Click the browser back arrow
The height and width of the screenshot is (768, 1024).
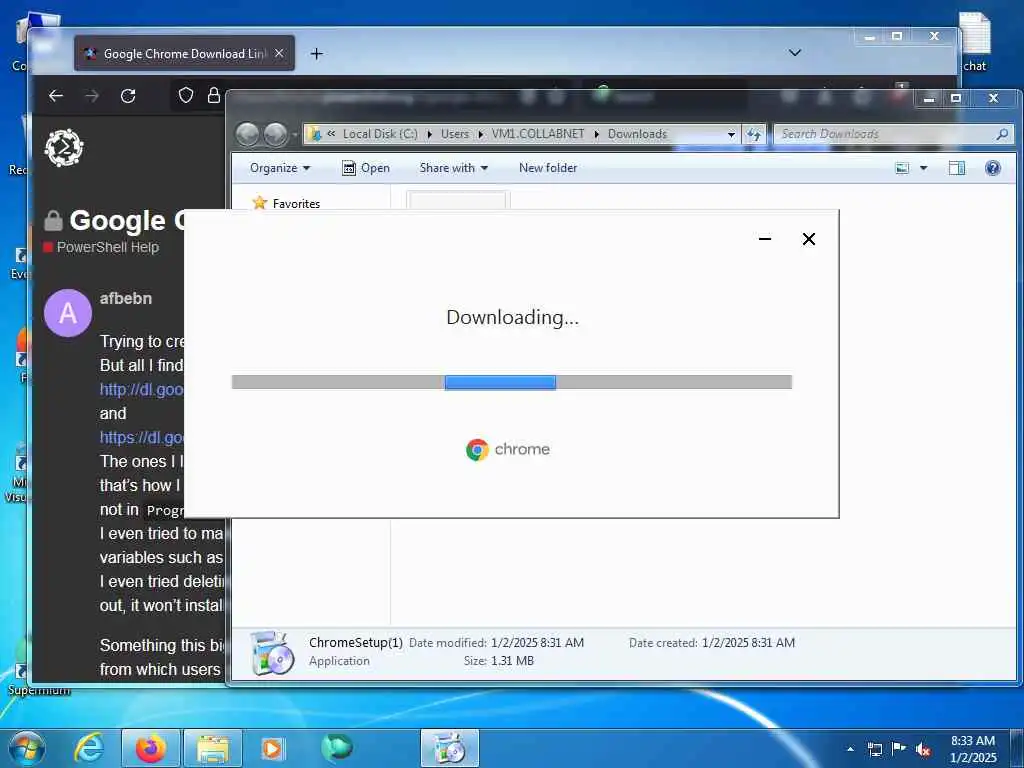coord(56,96)
